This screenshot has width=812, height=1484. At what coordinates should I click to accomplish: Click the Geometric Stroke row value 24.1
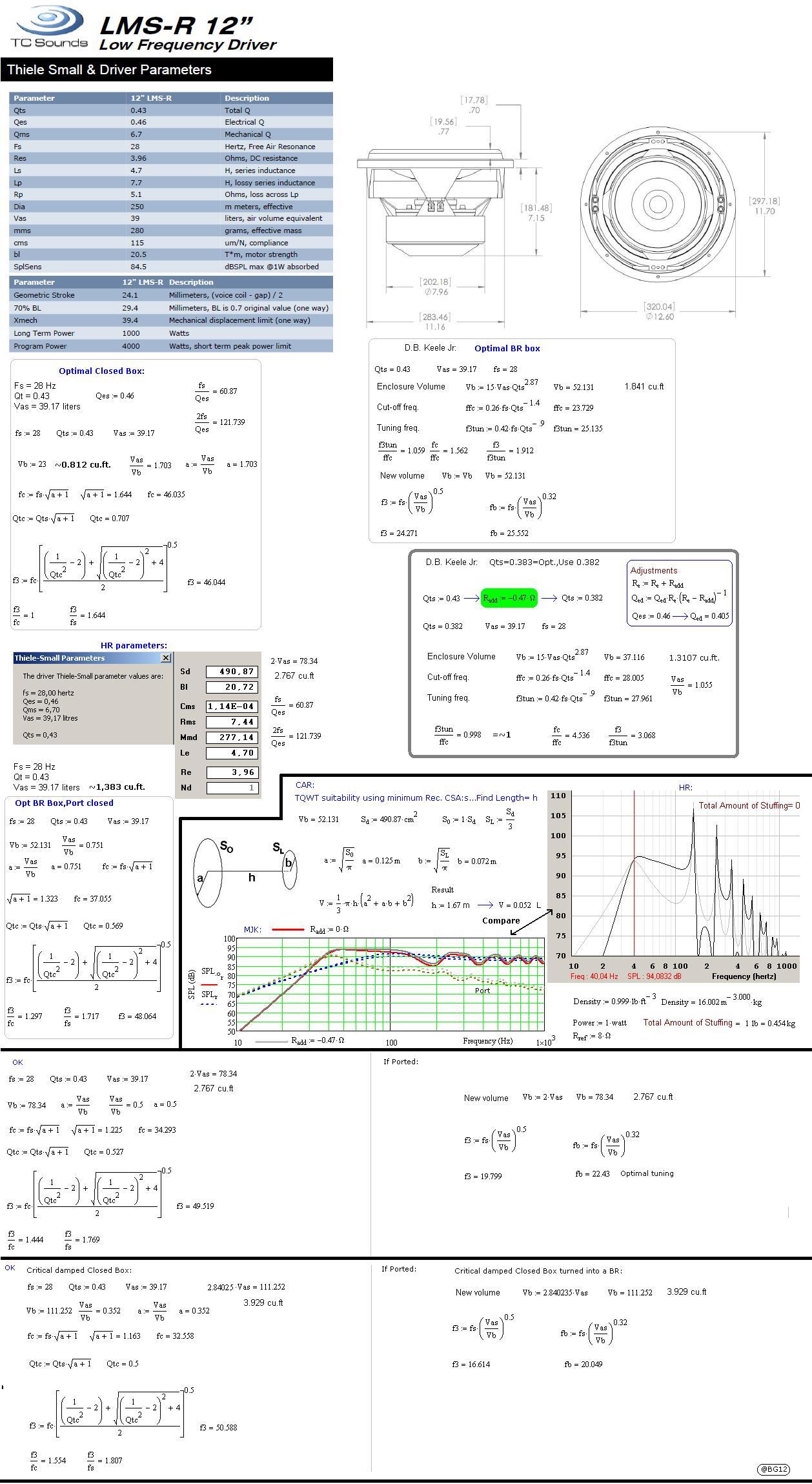pyautogui.click(x=130, y=295)
